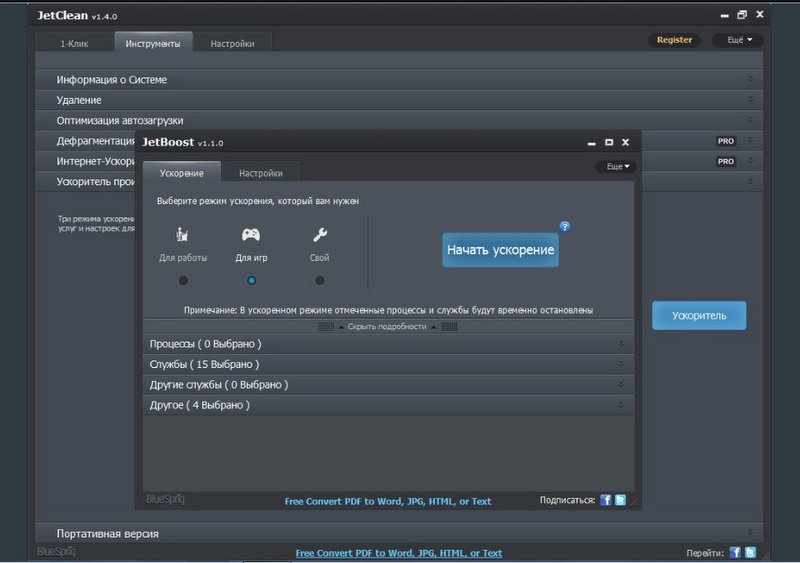This screenshot has width=800, height=563.
Task: Open Free Convert PDF link in JetBoost
Action: (388, 501)
